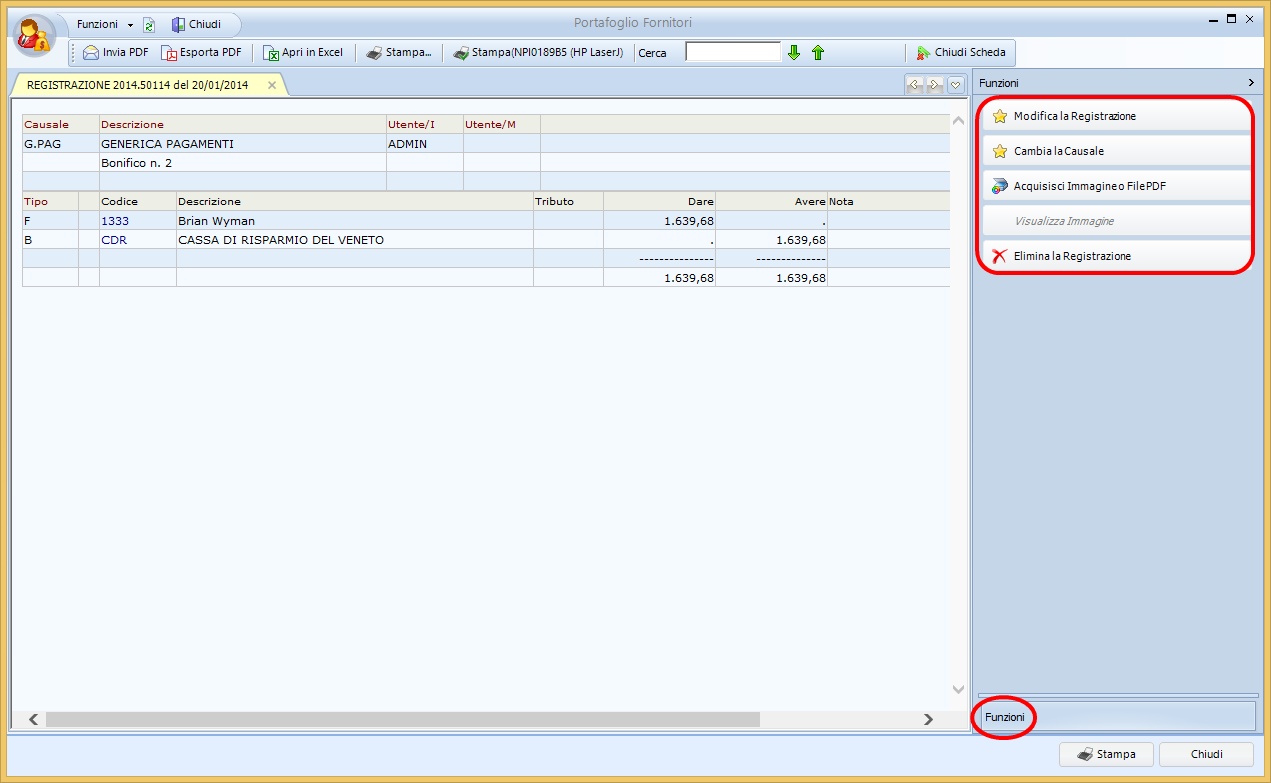1271x783 pixels.
Task: Click the Funzioni tab at panel bottom
Action: [x=1005, y=717]
